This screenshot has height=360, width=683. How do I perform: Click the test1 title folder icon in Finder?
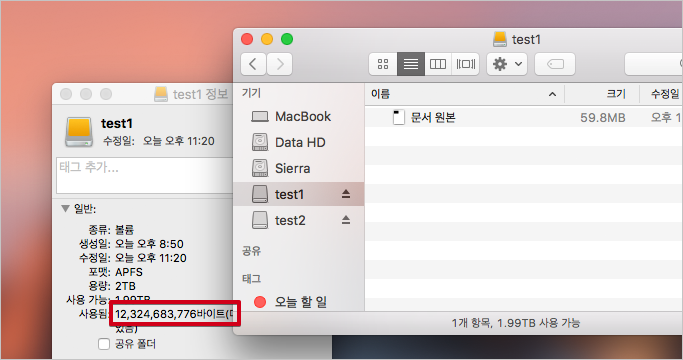coord(500,39)
